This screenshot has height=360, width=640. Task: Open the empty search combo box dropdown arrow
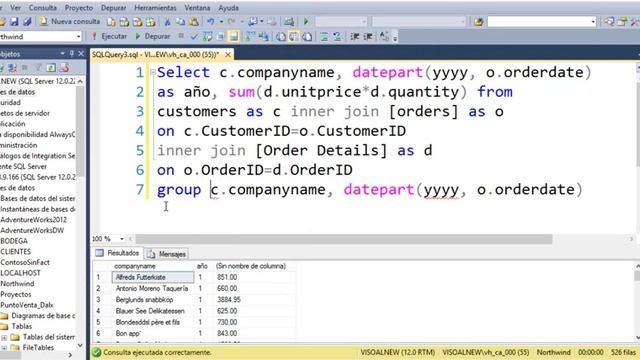(x=593, y=21)
